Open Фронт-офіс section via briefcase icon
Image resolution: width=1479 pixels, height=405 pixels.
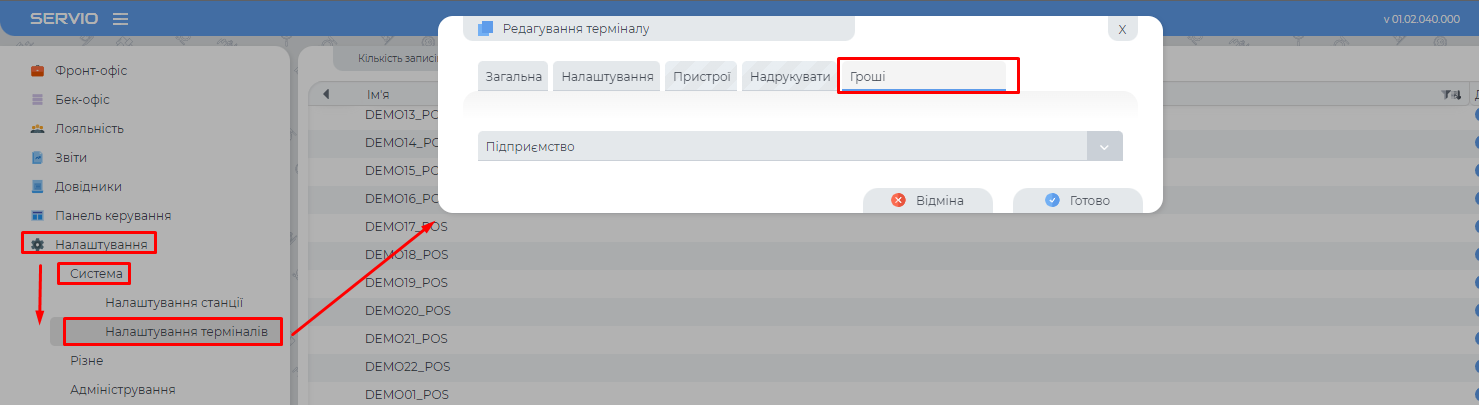pyautogui.click(x=37, y=71)
